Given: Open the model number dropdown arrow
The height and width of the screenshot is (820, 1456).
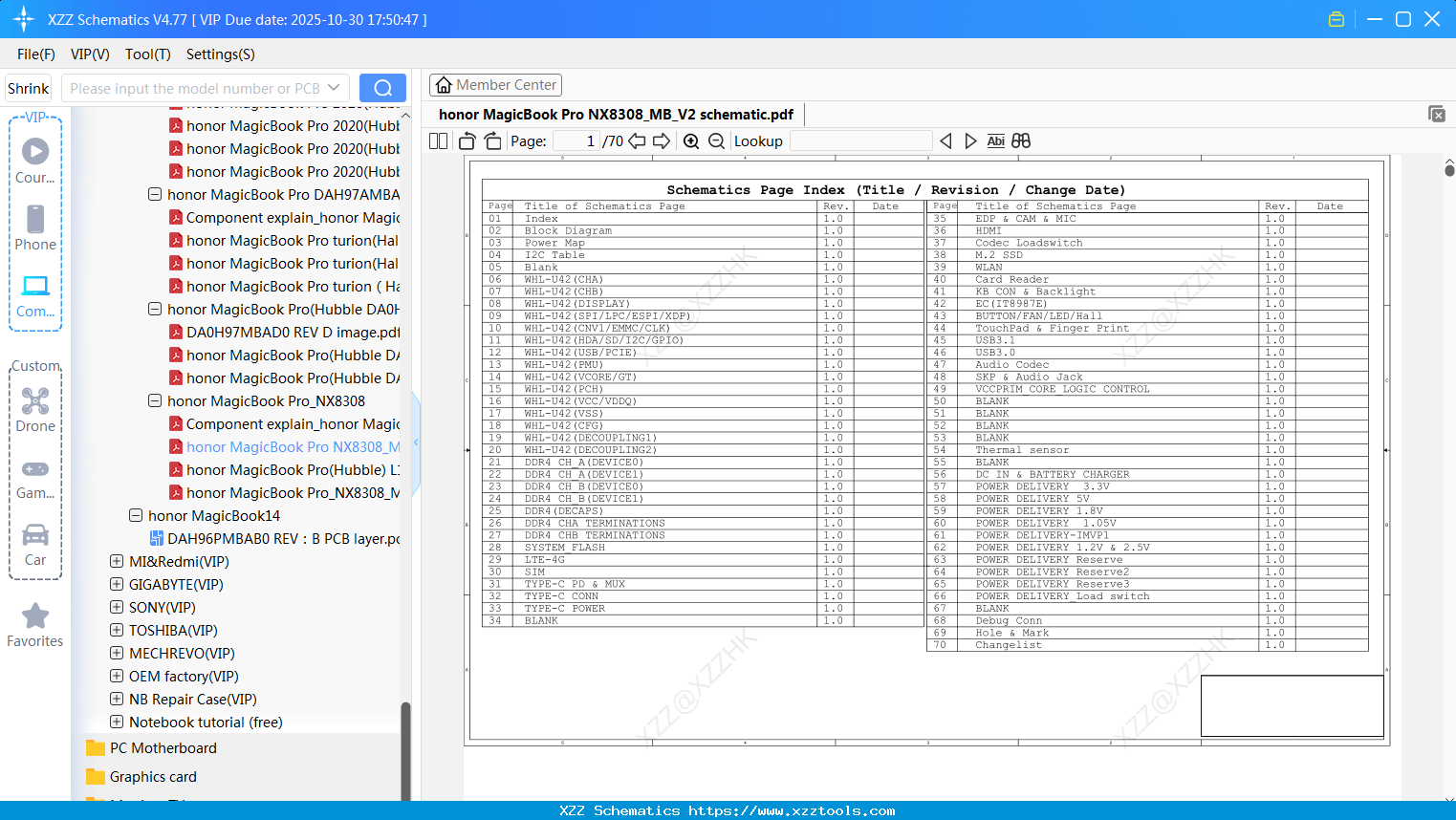Looking at the screenshot, I should click(334, 88).
